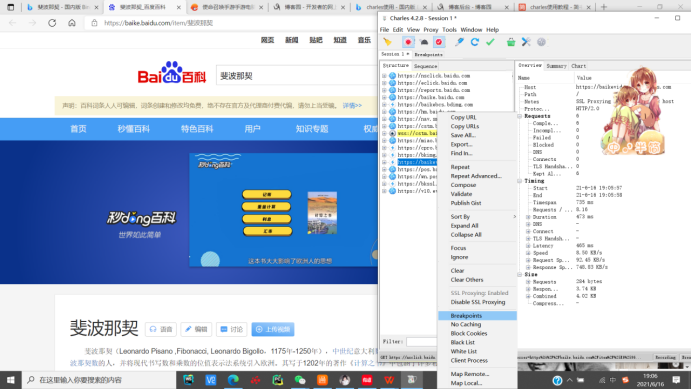Click the 上传视频 button
692x389 pixels.
click(273, 329)
